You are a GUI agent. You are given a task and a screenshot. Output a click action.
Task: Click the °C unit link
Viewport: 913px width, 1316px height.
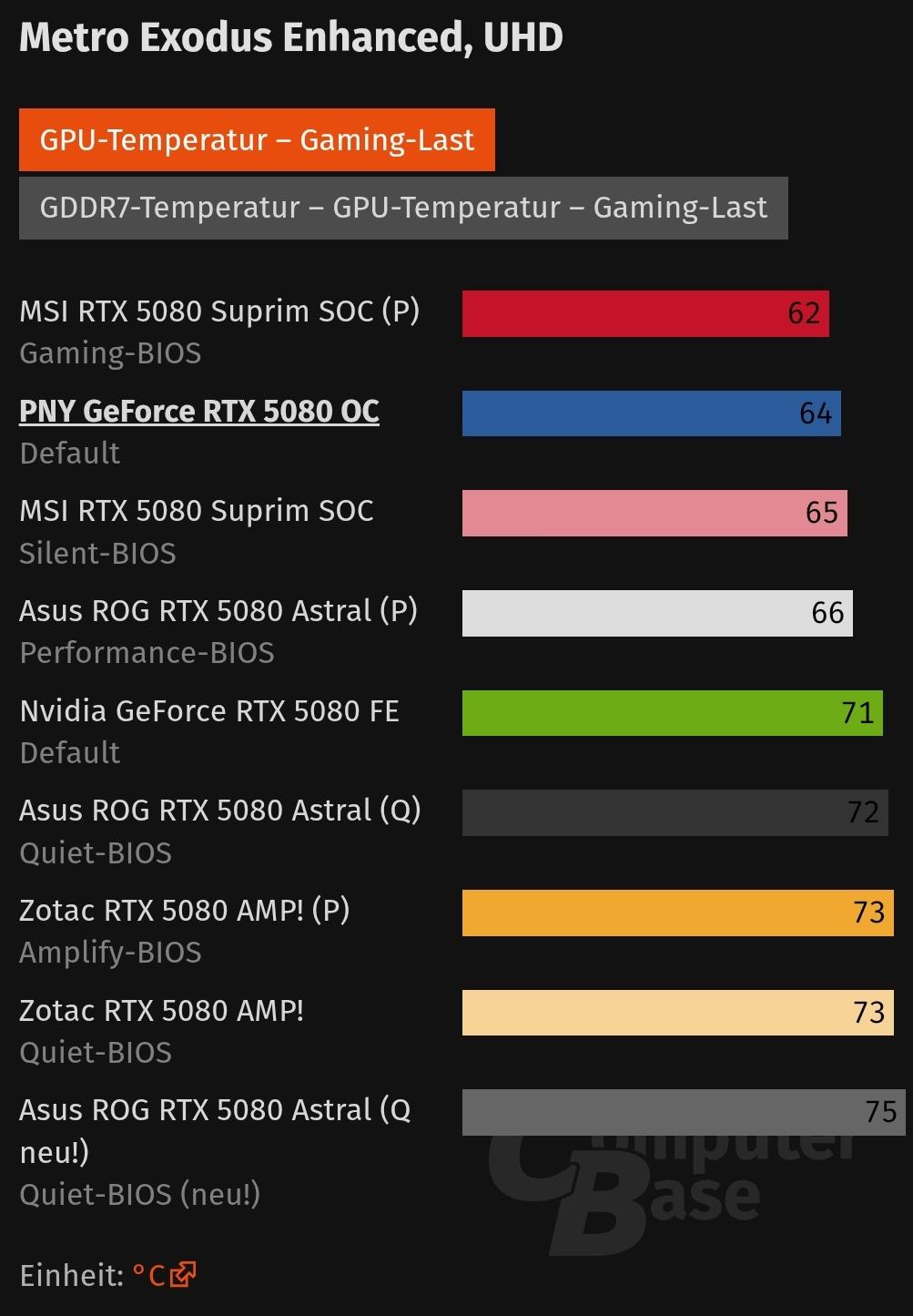point(148,1275)
